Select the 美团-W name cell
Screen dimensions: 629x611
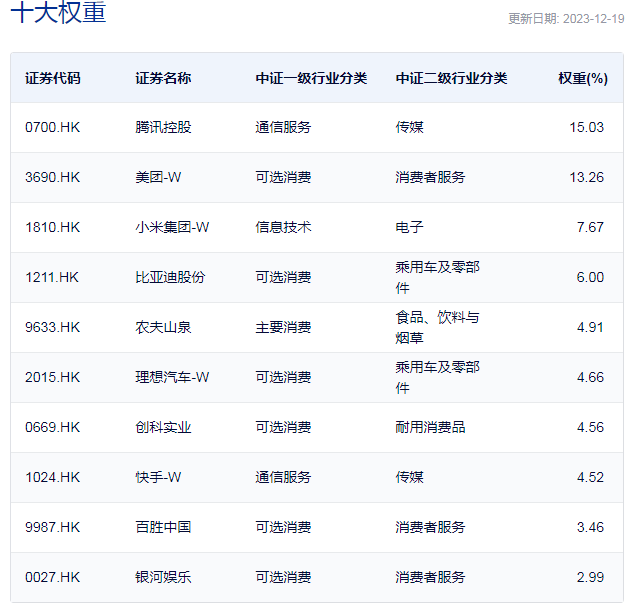point(158,177)
